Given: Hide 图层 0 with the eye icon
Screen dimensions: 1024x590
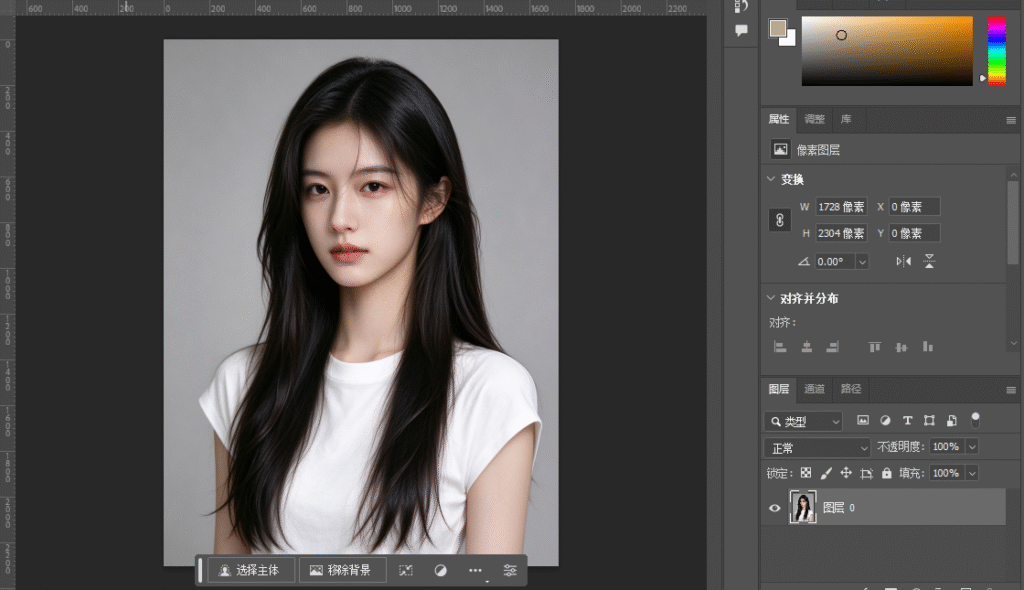Looking at the screenshot, I should [x=775, y=508].
